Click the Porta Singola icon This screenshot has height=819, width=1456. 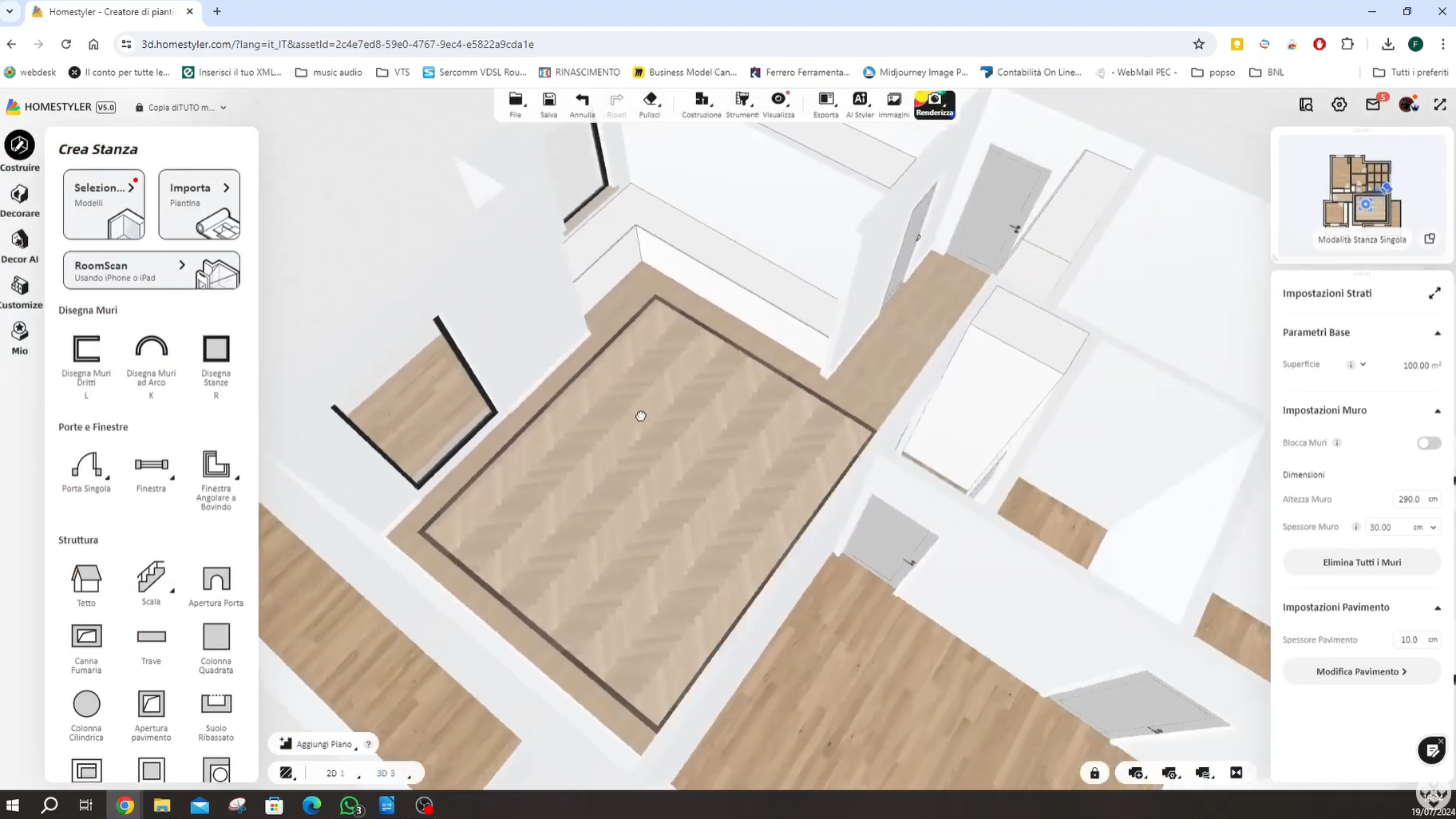coord(86,465)
